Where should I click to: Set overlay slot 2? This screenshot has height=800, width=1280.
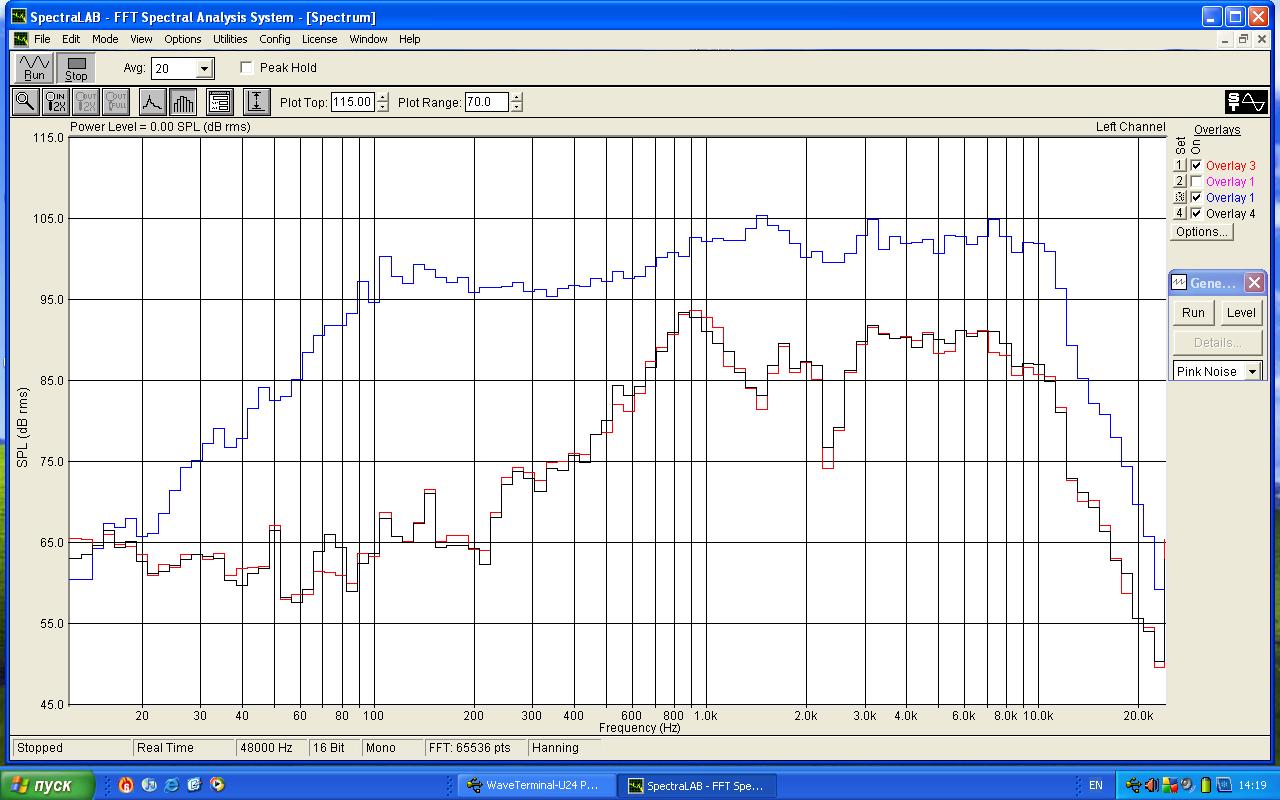(1180, 182)
